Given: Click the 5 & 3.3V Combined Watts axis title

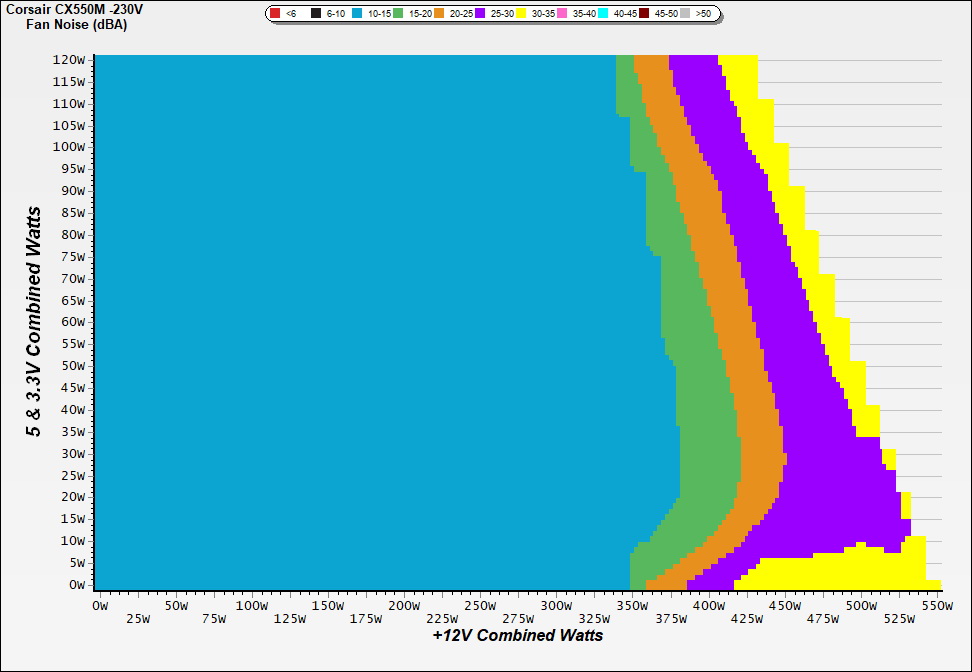Looking at the screenshot, I should [x=35, y=321].
